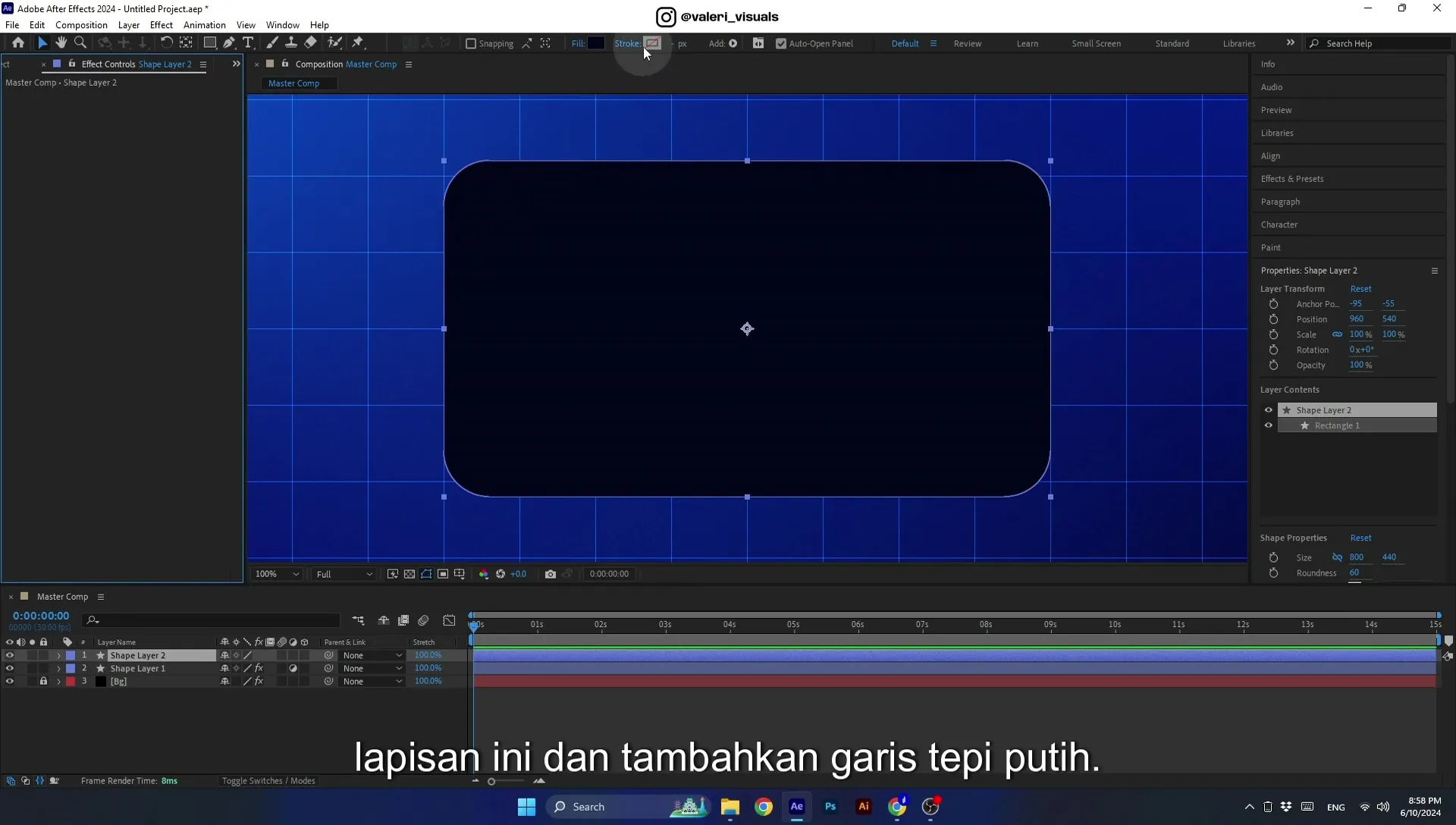Hide Shape Layer 1 in timeline
Viewport: 1456px width, 825px height.
tap(9, 669)
